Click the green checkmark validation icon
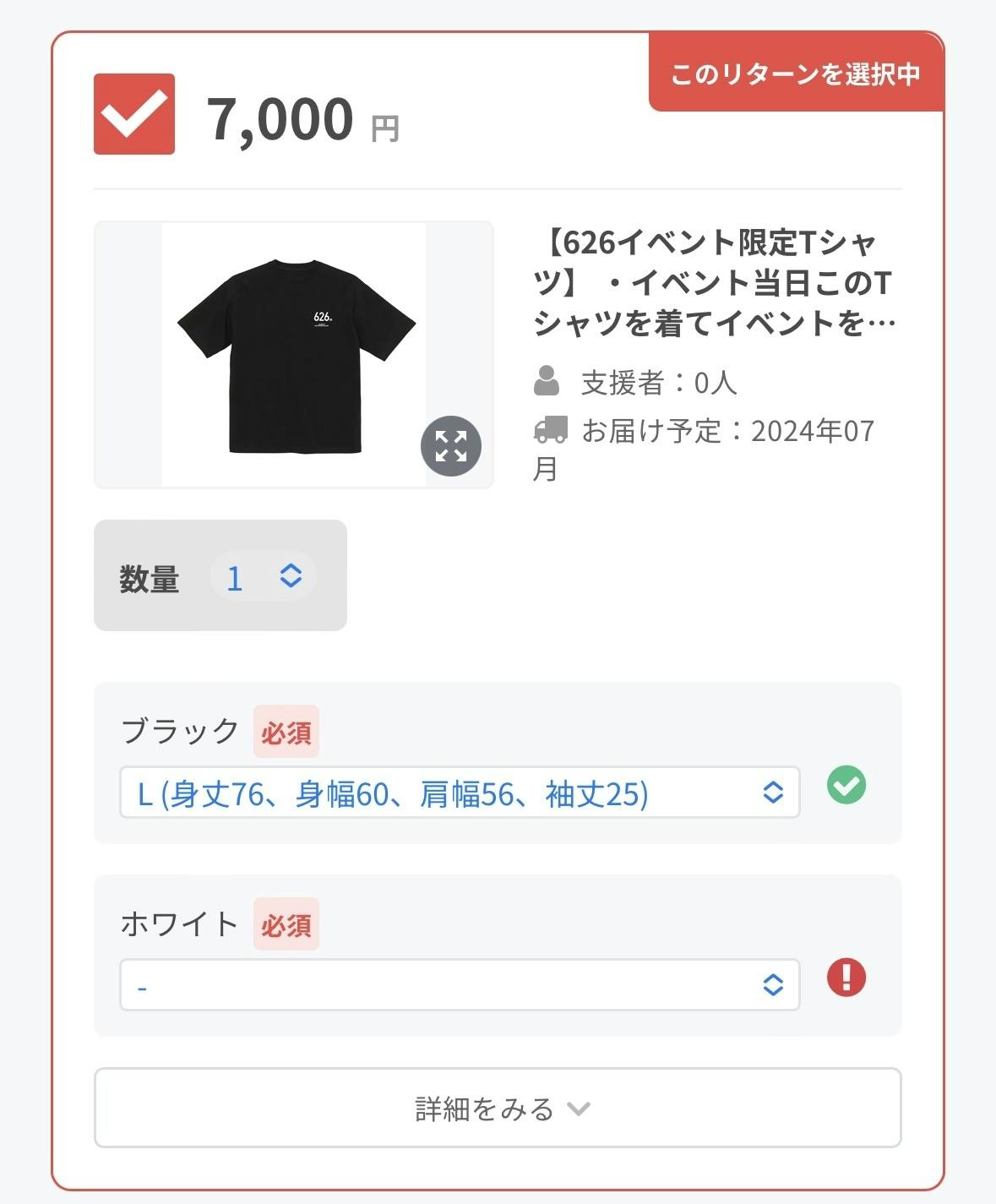This screenshot has width=996, height=1204. click(846, 785)
